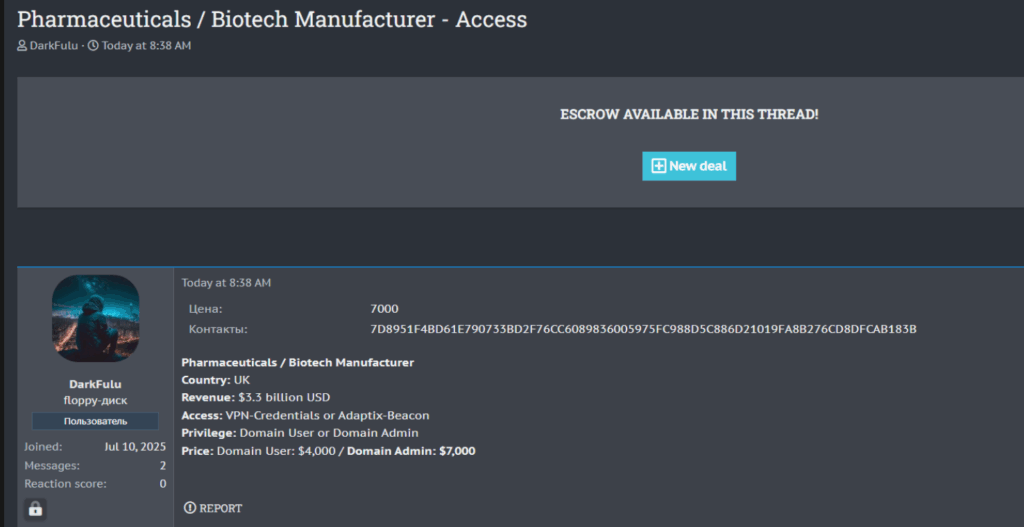The height and width of the screenshot is (527, 1024).
Task: Click the user icon before DarkFulu in header
Action: [22, 46]
